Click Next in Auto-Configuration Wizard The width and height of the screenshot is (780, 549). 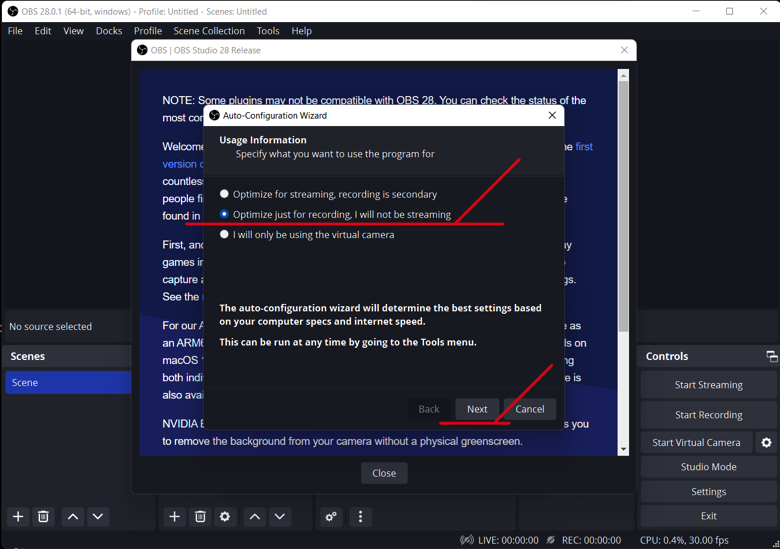(477, 409)
